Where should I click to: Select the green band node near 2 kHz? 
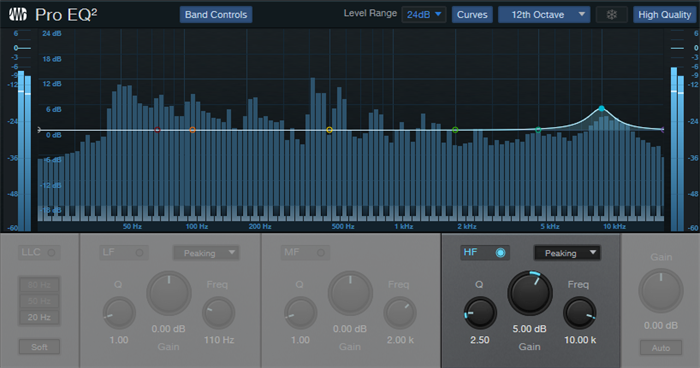tap(455, 130)
